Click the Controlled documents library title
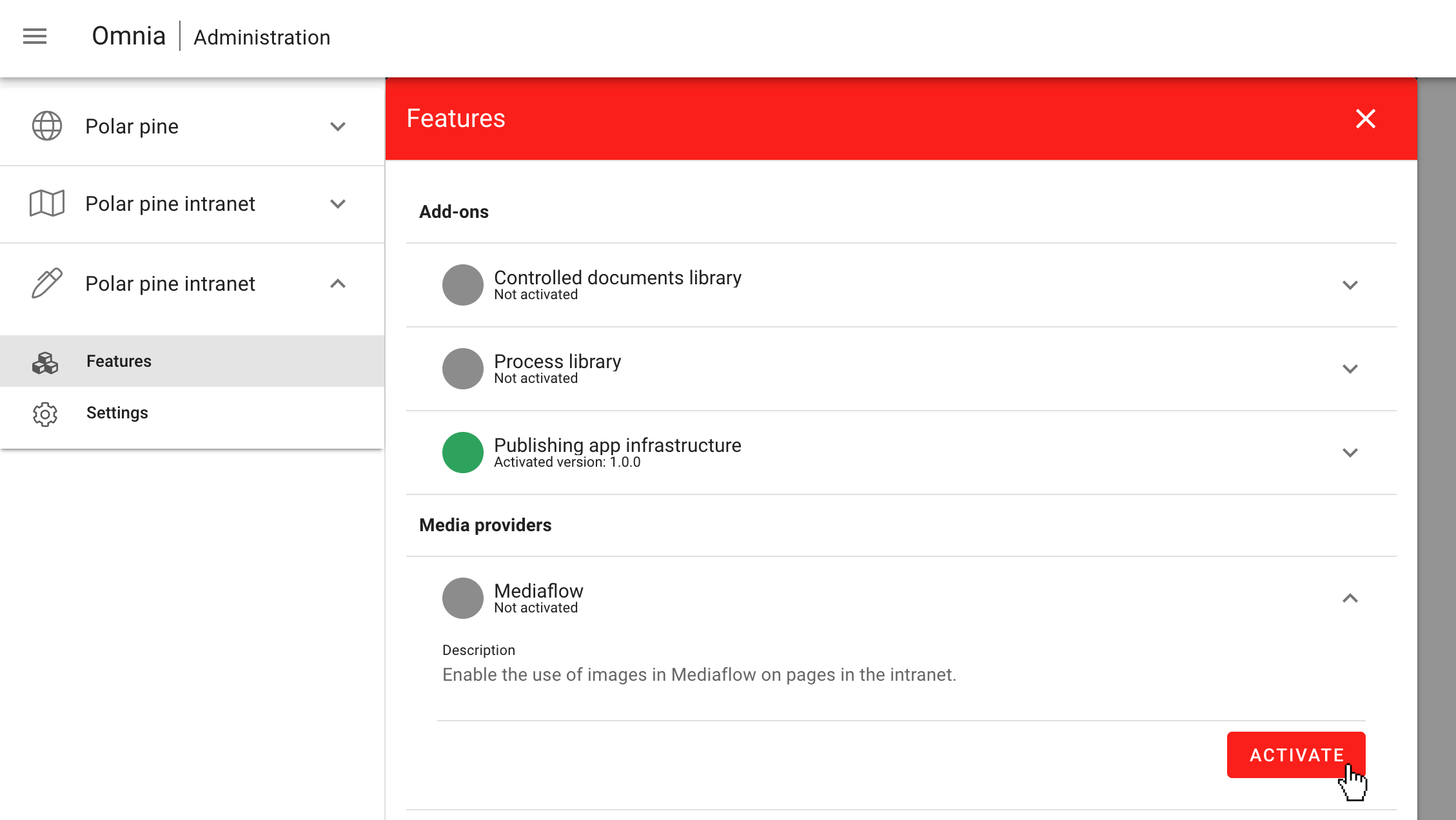1456x820 pixels. pyautogui.click(x=618, y=277)
